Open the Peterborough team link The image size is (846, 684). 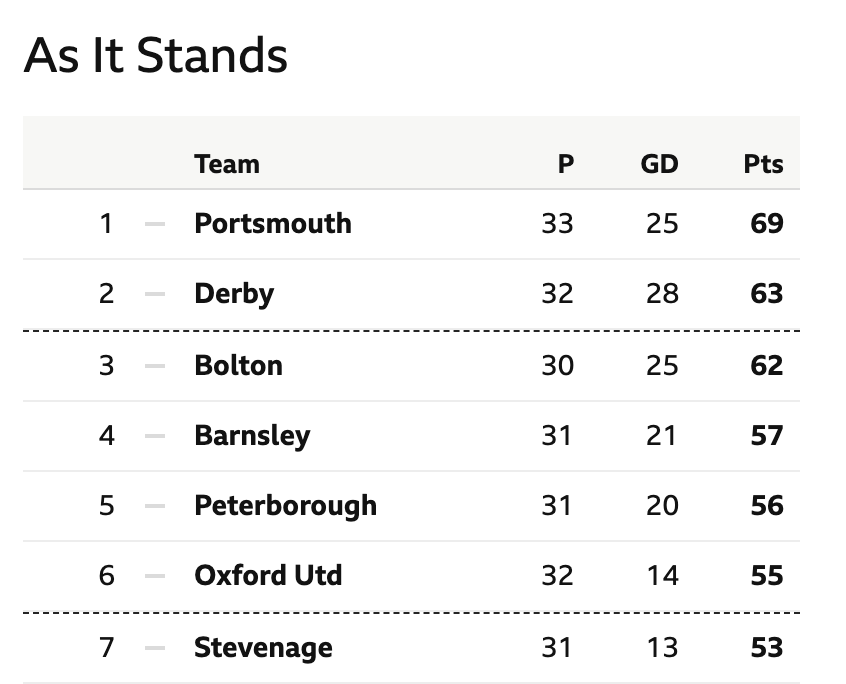(285, 507)
